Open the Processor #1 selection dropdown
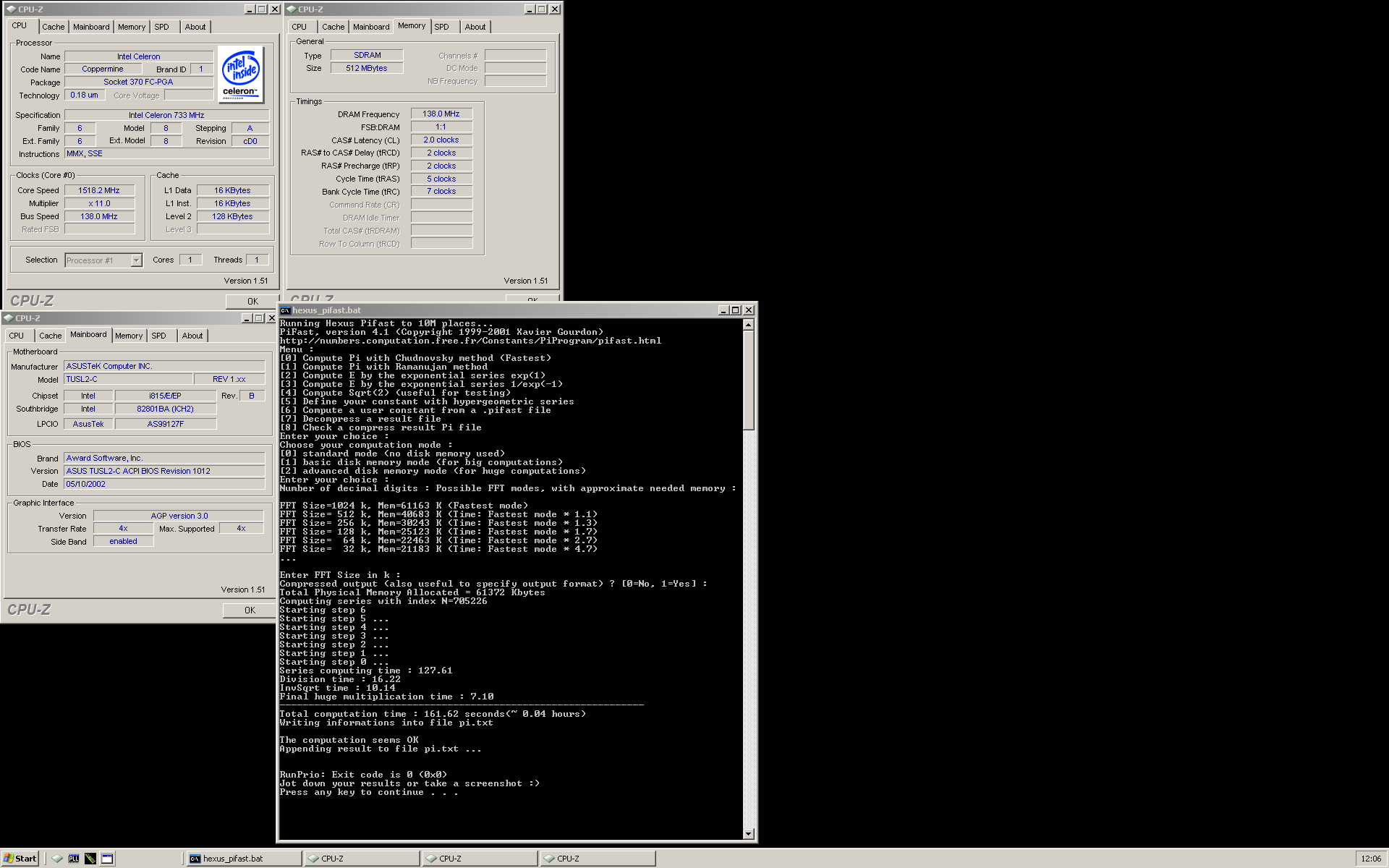Viewport: 1389px width, 868px height. click(x=136, y=260)
